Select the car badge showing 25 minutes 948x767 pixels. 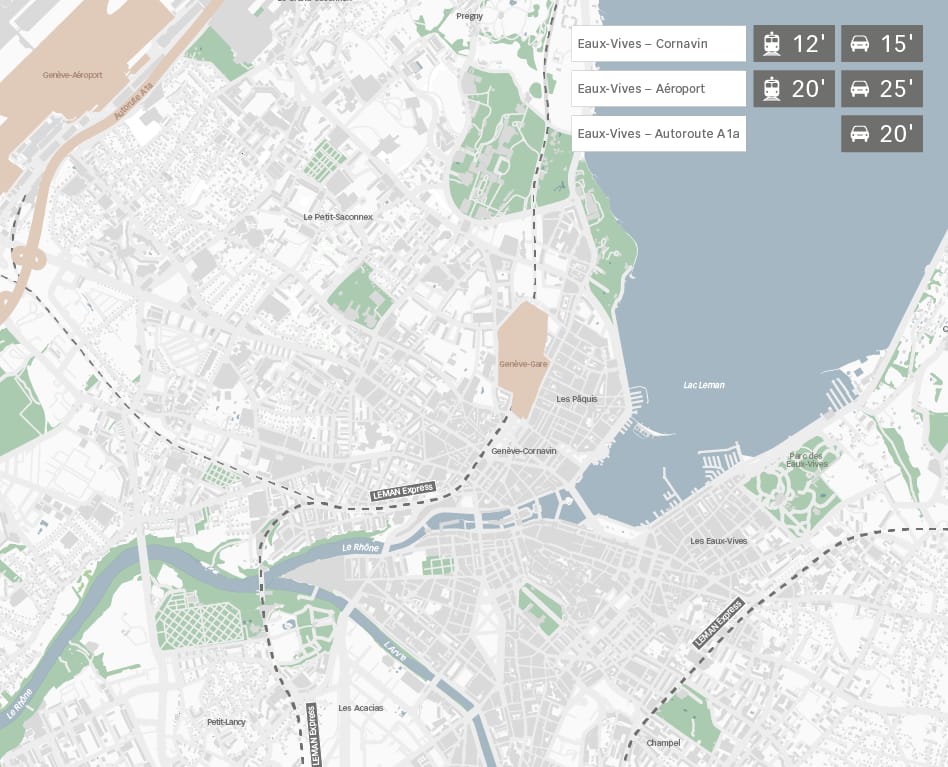point(881,89)
